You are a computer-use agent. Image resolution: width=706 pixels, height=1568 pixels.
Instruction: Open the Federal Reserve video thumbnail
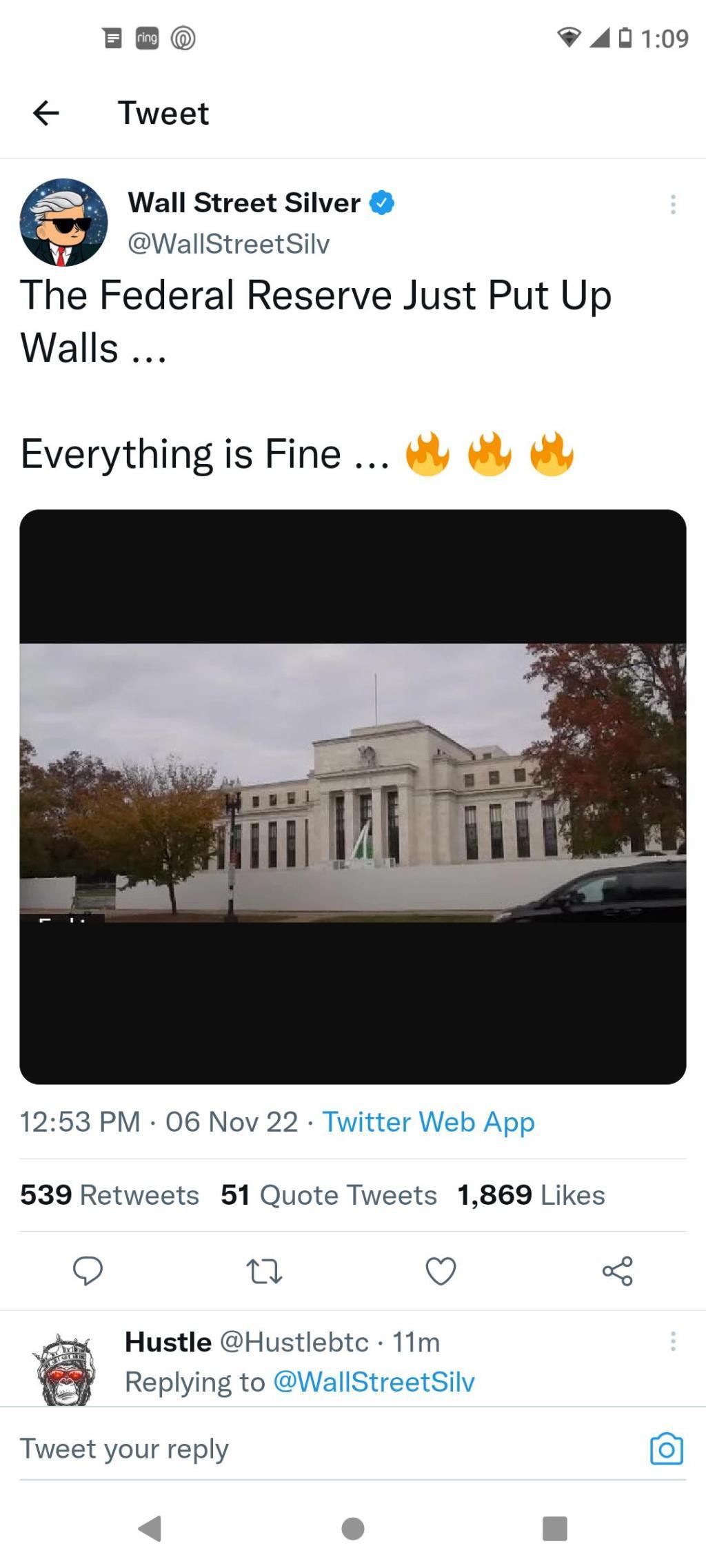coord(353,796)
